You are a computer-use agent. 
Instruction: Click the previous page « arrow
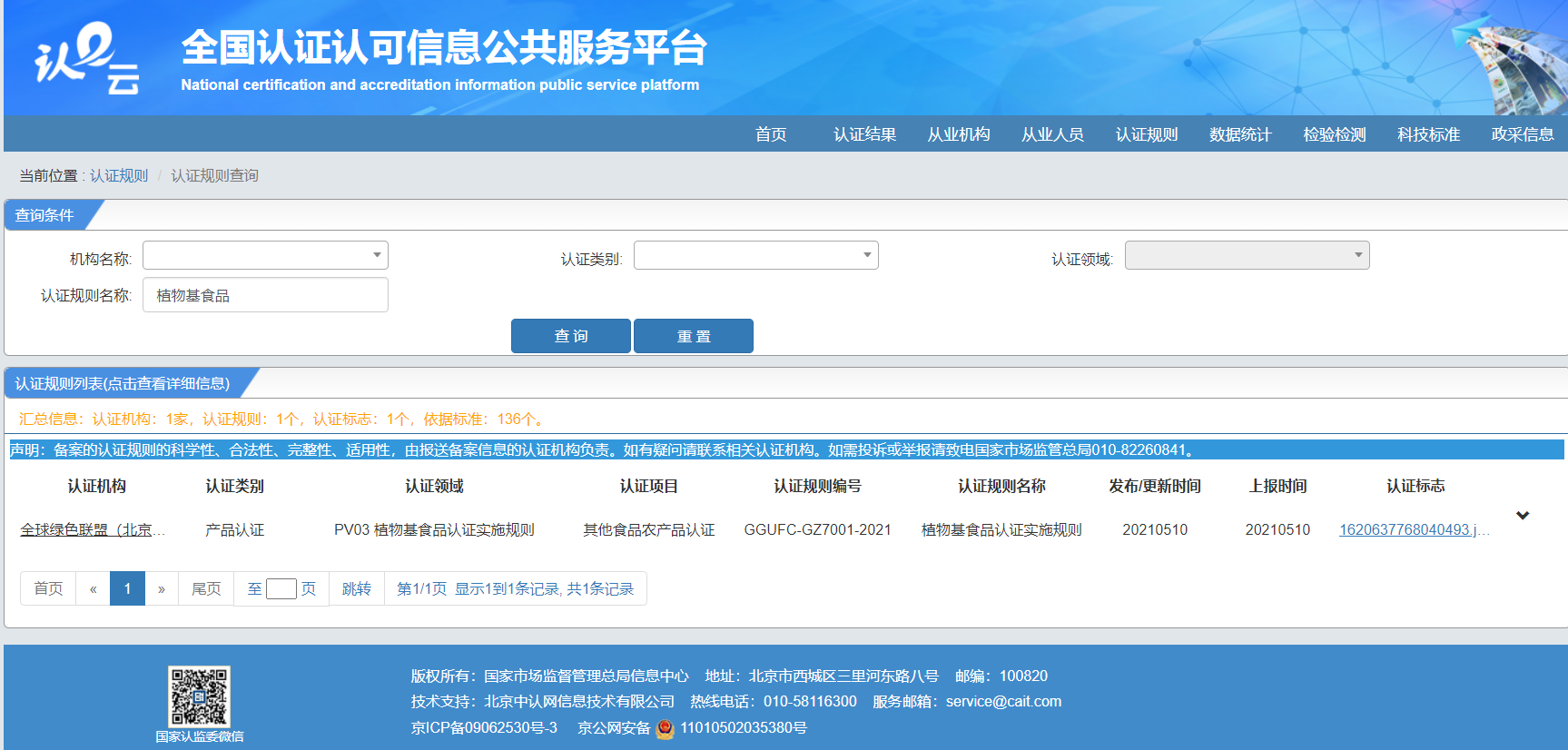(x=93, y=588)
